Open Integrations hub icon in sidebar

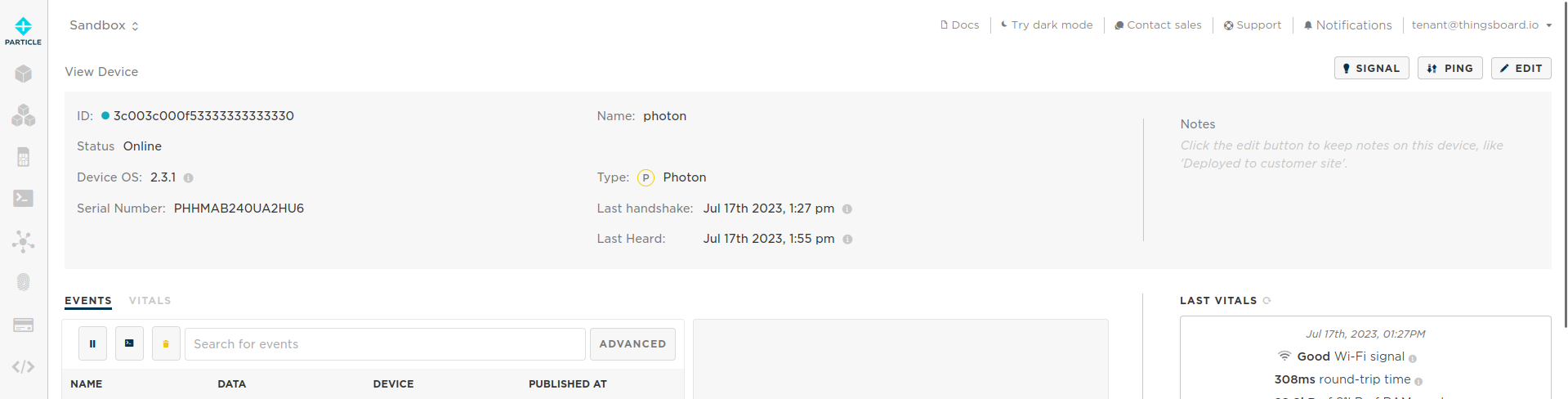(x=23, y=241)
